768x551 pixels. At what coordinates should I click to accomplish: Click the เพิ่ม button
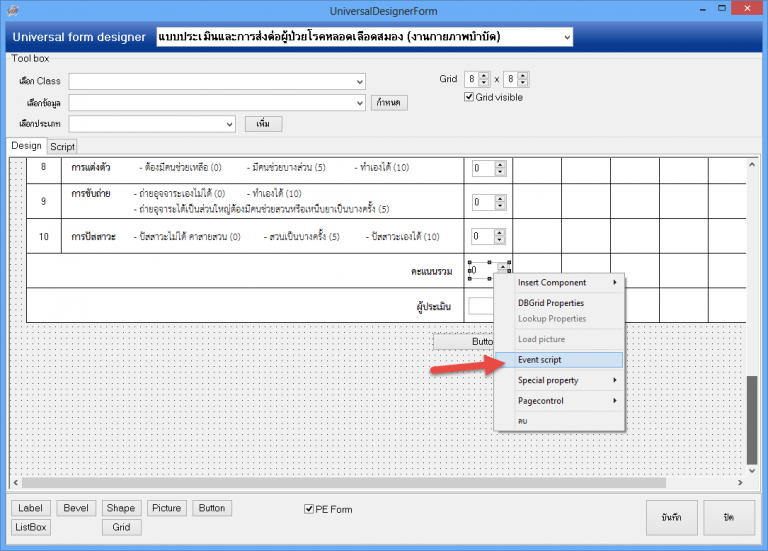coord(264,124)
